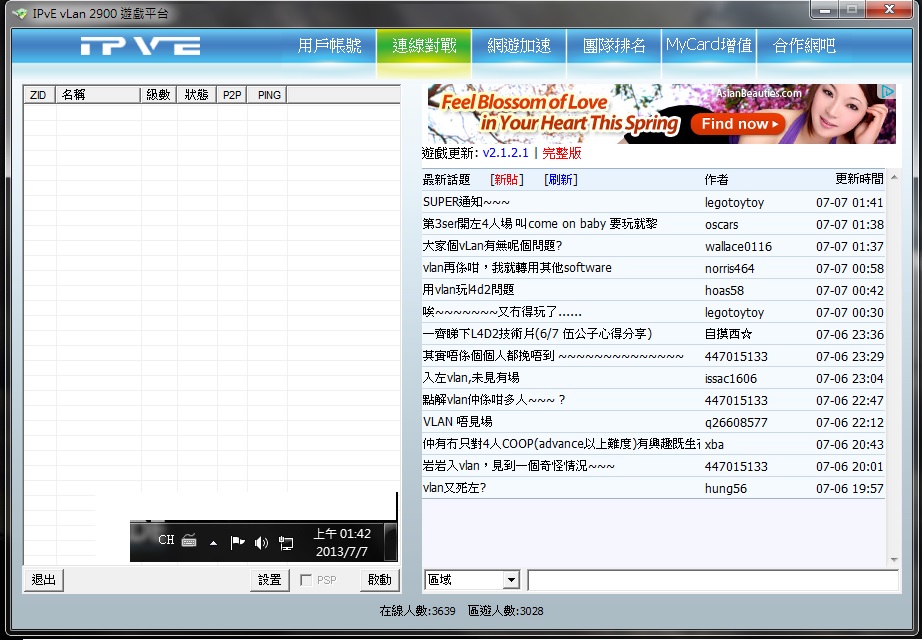Click the Action Center flag icon

(238, 542)
